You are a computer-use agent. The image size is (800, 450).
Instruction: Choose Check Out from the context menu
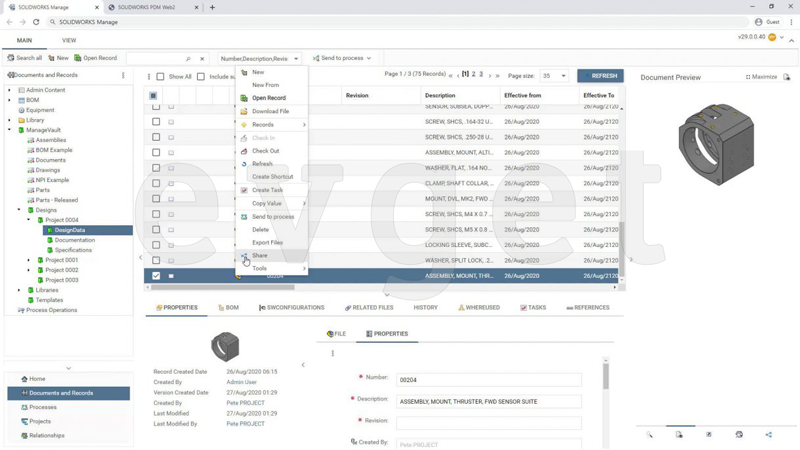pyautogui.click(x=265, y=151)
